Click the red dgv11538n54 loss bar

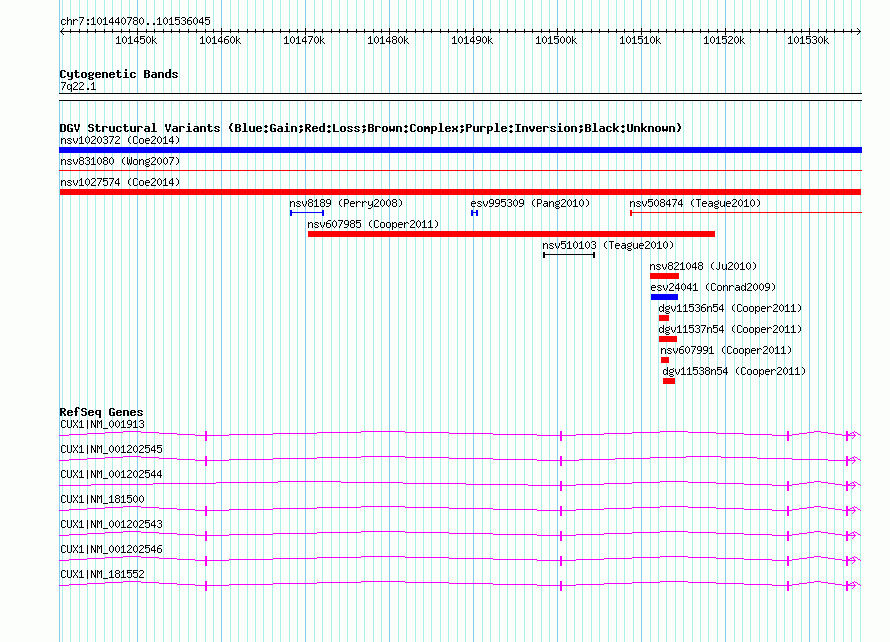pyautogui.click(x=669, y=381)
